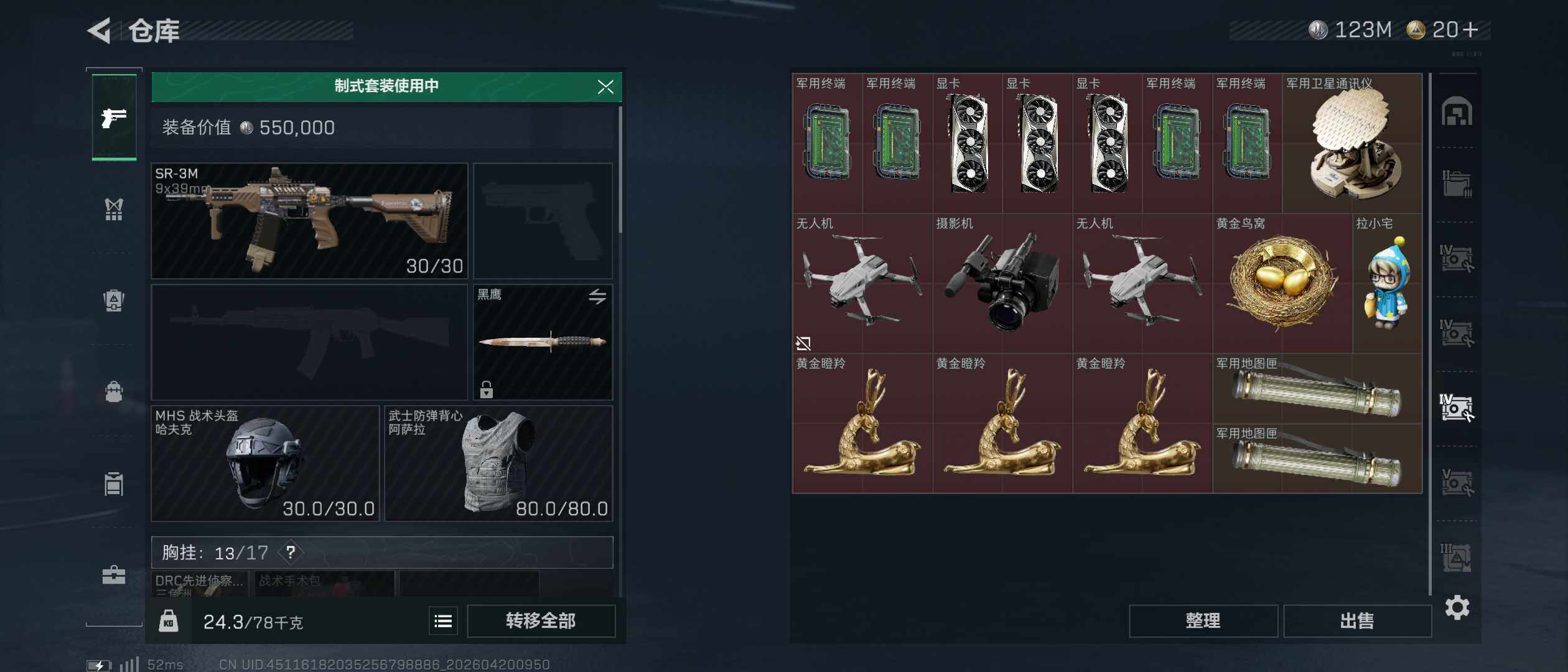
Task: Open the list view icon beside 转移全部
Action: pos(443,621)
